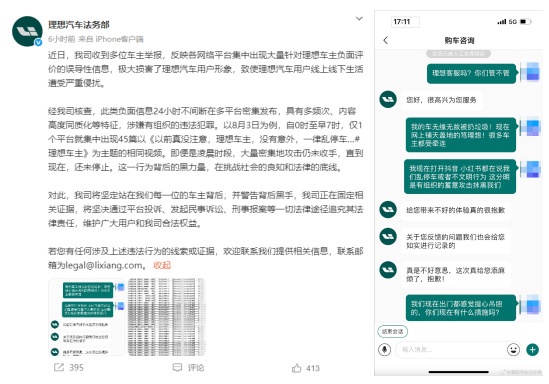Screen dimensions: 549x384
Task: Tap the agent avatar beside 关于您反馈的问题
Action: tap(388, 236)
